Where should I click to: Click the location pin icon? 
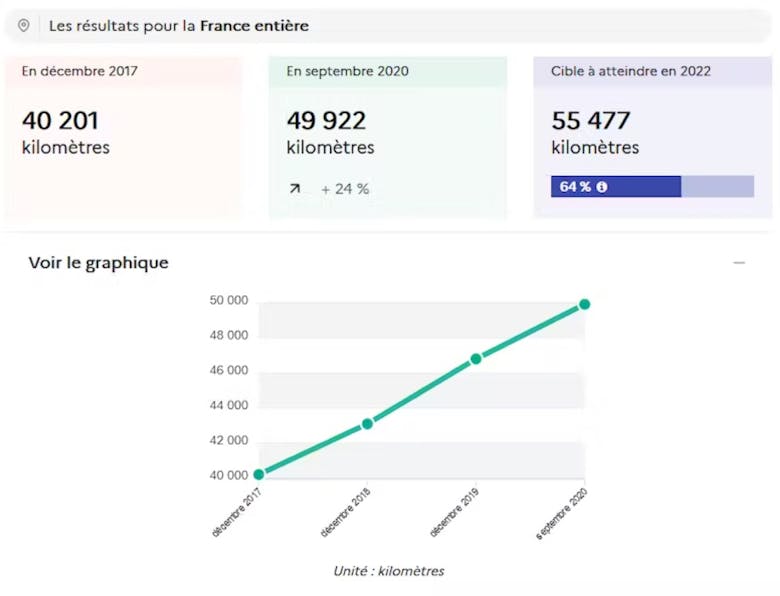click(24, 26)
